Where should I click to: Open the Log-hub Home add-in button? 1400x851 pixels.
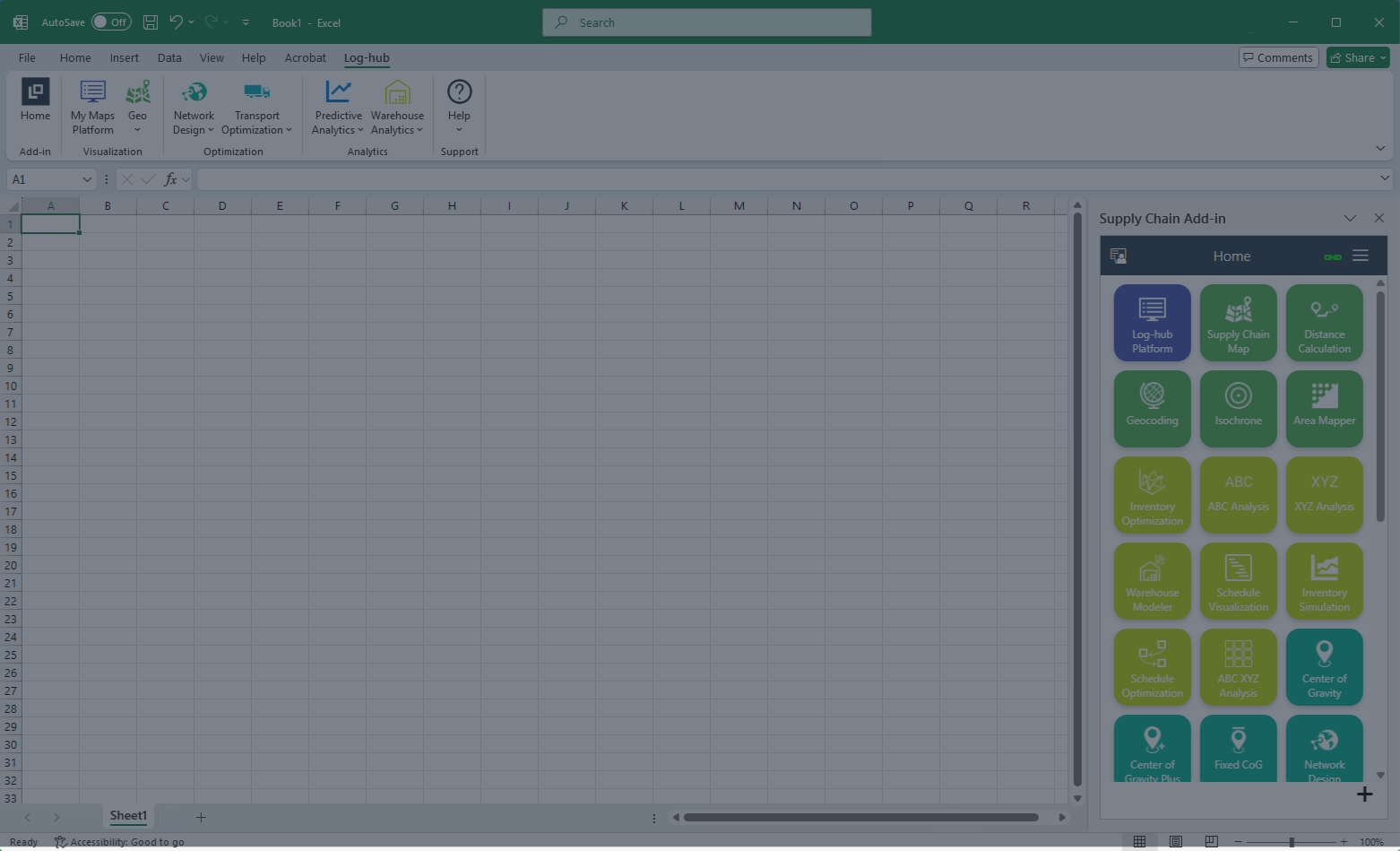pos(35,100)
